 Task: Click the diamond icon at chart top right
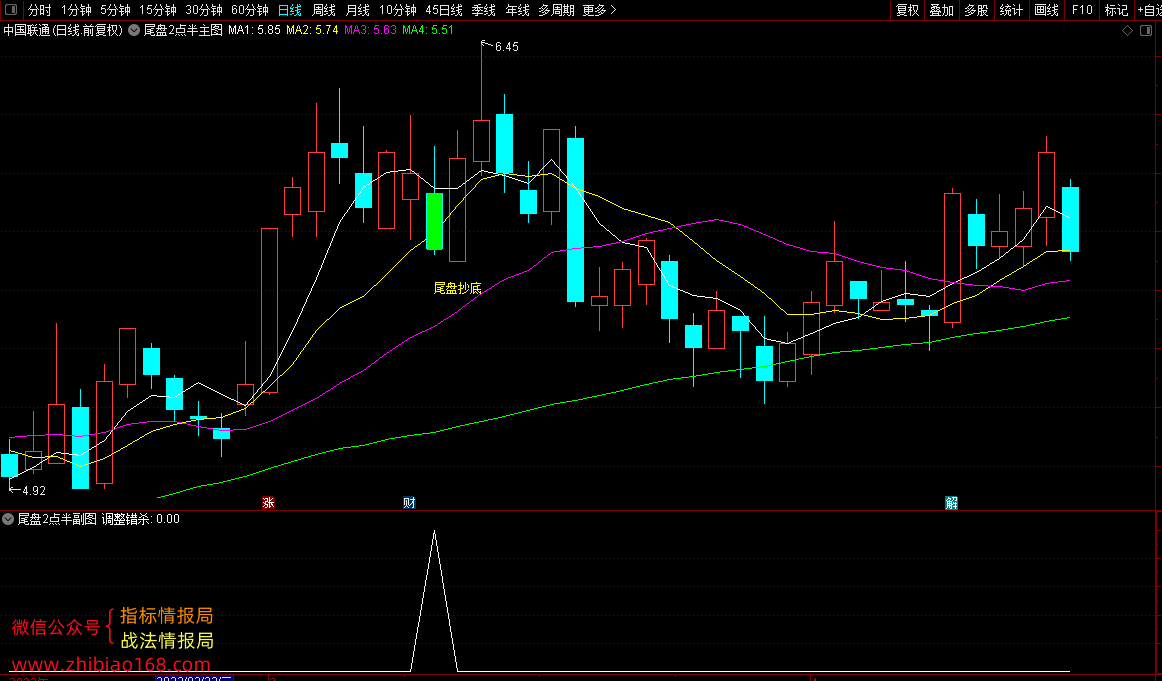click(x=1127, y=30)
